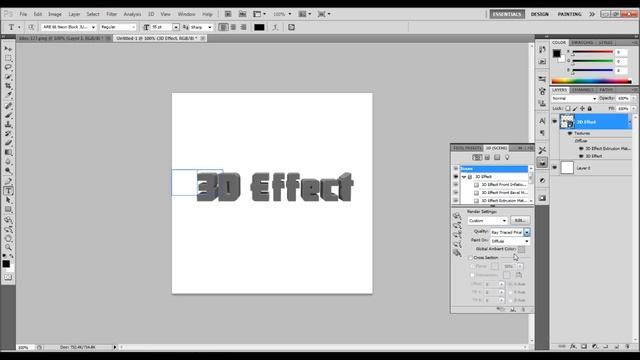Filter 3D panel by whole scene

[476, 158]
